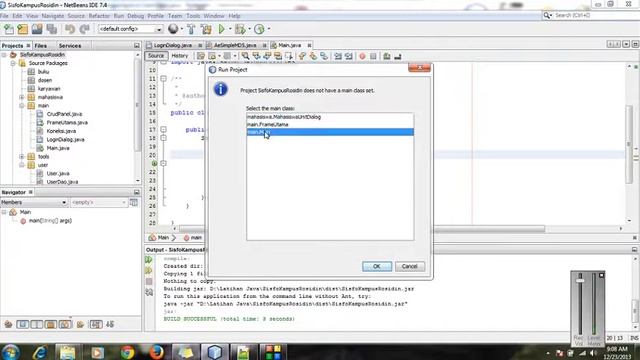Select mahasiswa.MahasiswaListDialog in class list

pyautogui.click(x=330, y=117)
